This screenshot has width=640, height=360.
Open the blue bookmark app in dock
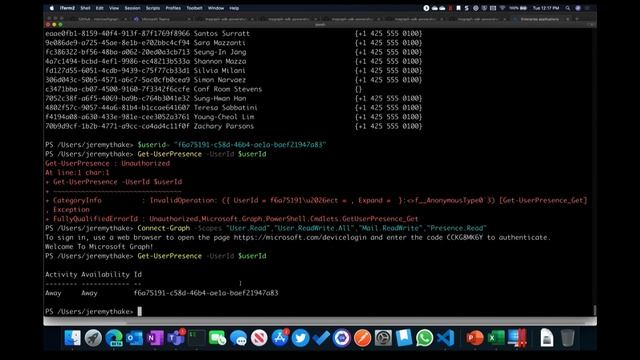(x=404, y=338)
